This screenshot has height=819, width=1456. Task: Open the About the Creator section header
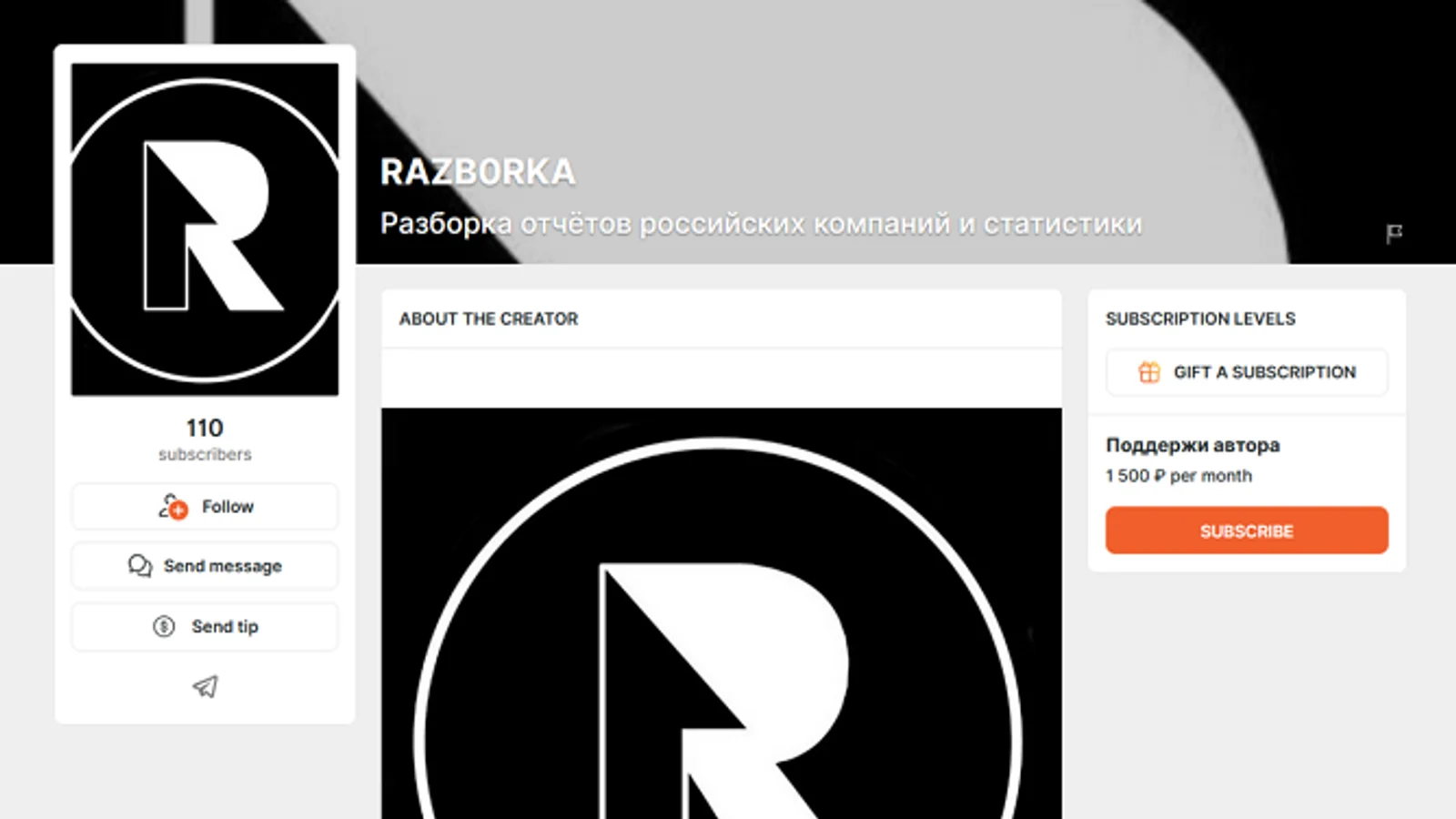click(489, 319)
